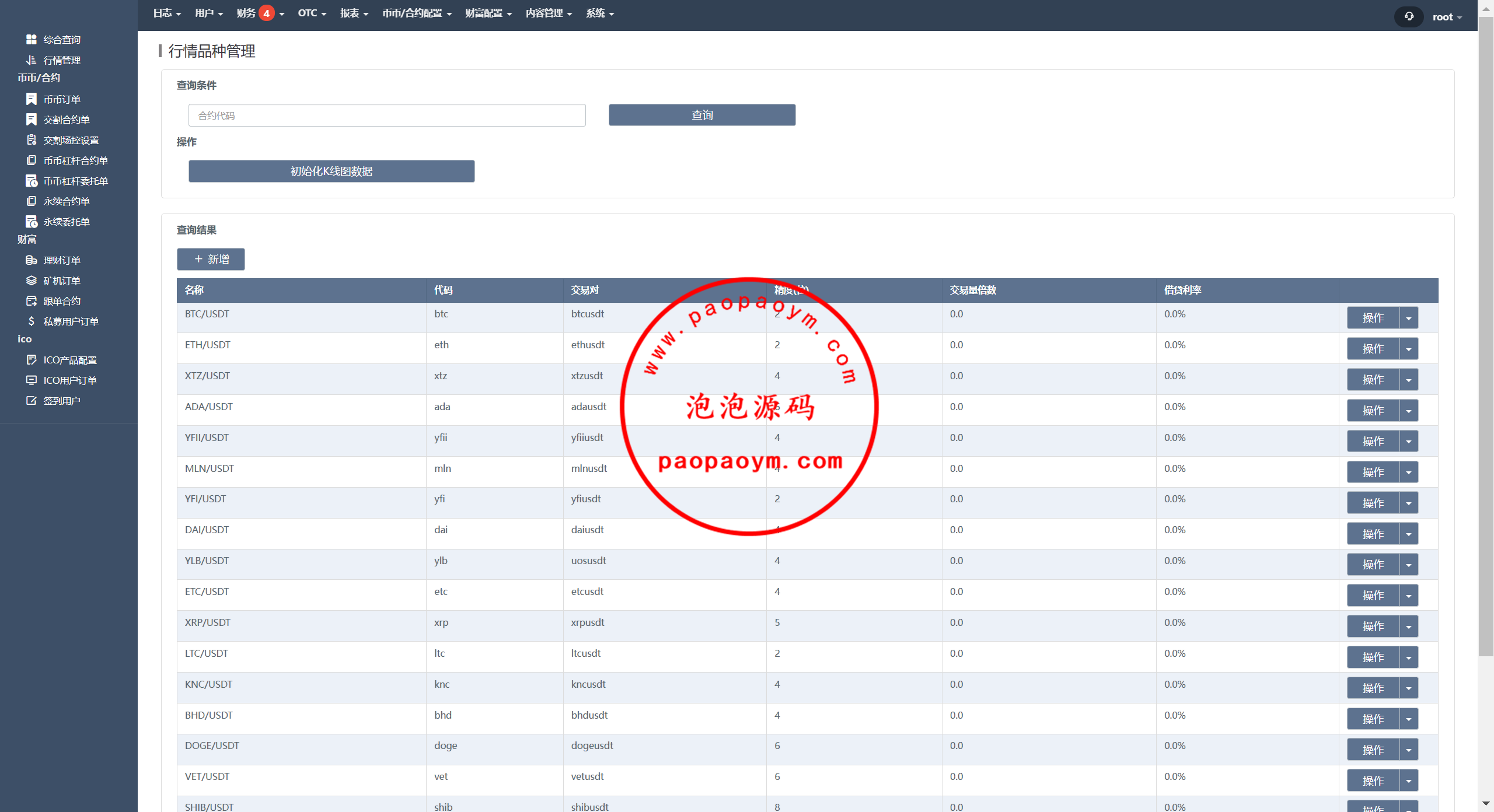Image resolution: width=1494 pixels, height=812 pixels.
Task: Expand 操作 dropdown arrow for YFII/USDT
Action: [1409, 442]
